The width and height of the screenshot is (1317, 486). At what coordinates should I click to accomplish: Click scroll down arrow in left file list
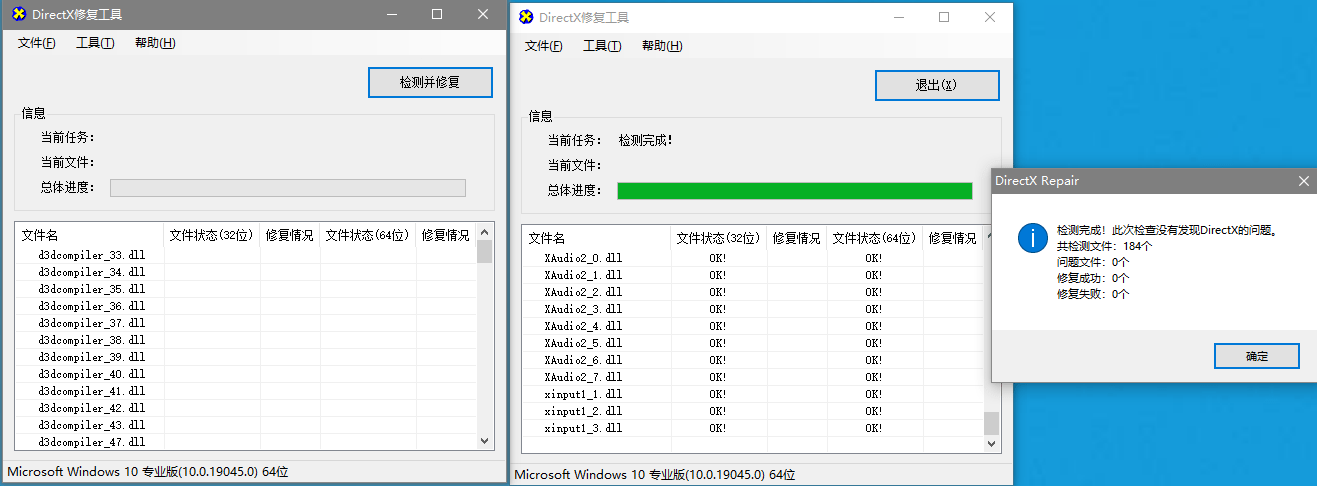[x=485, y=440]
